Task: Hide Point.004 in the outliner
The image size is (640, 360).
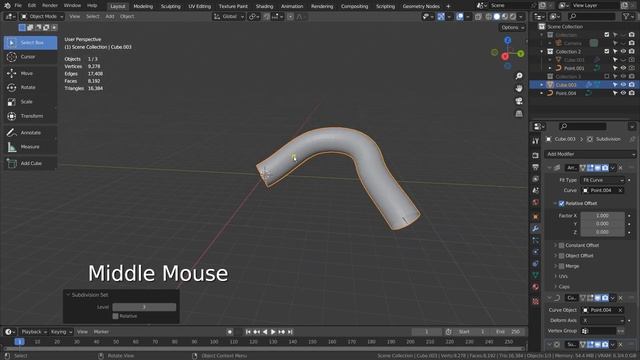Action: pos(623,93)
